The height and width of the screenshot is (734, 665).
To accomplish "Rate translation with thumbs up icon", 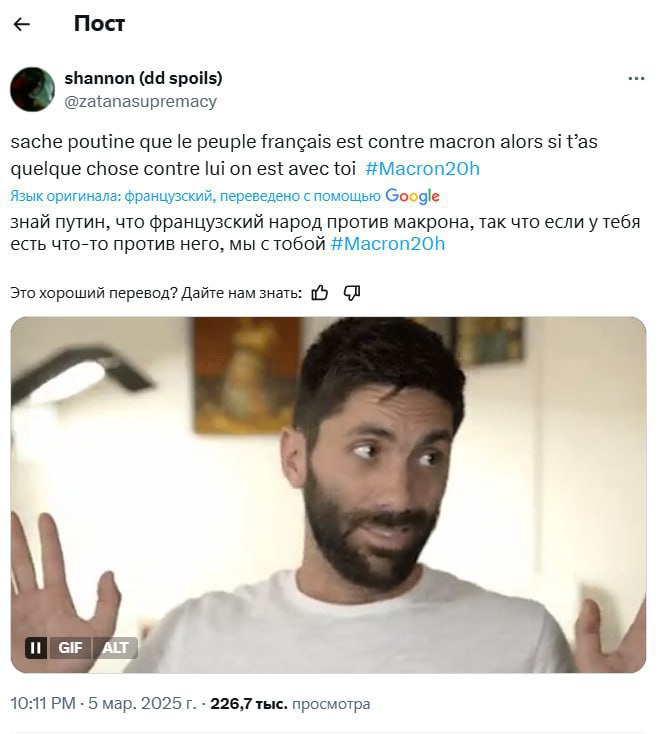I will pos(320,293).
